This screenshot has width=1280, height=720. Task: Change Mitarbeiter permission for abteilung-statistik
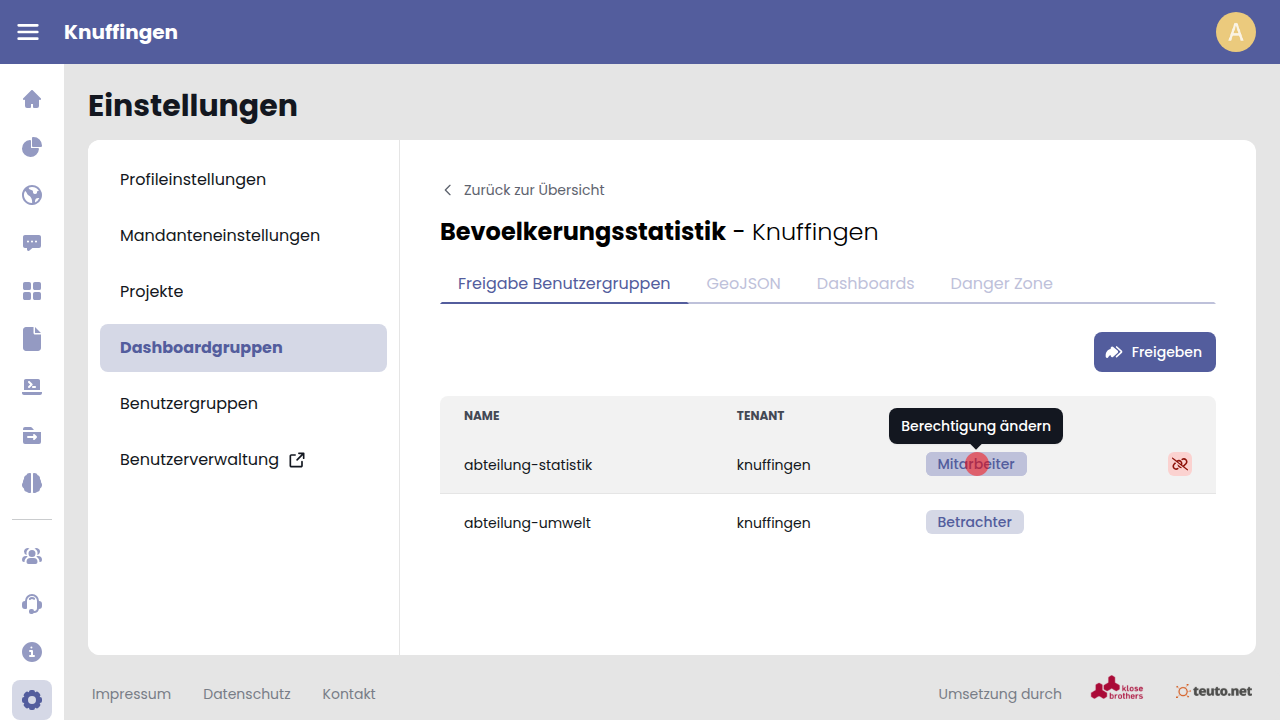(x=976, y=464)
